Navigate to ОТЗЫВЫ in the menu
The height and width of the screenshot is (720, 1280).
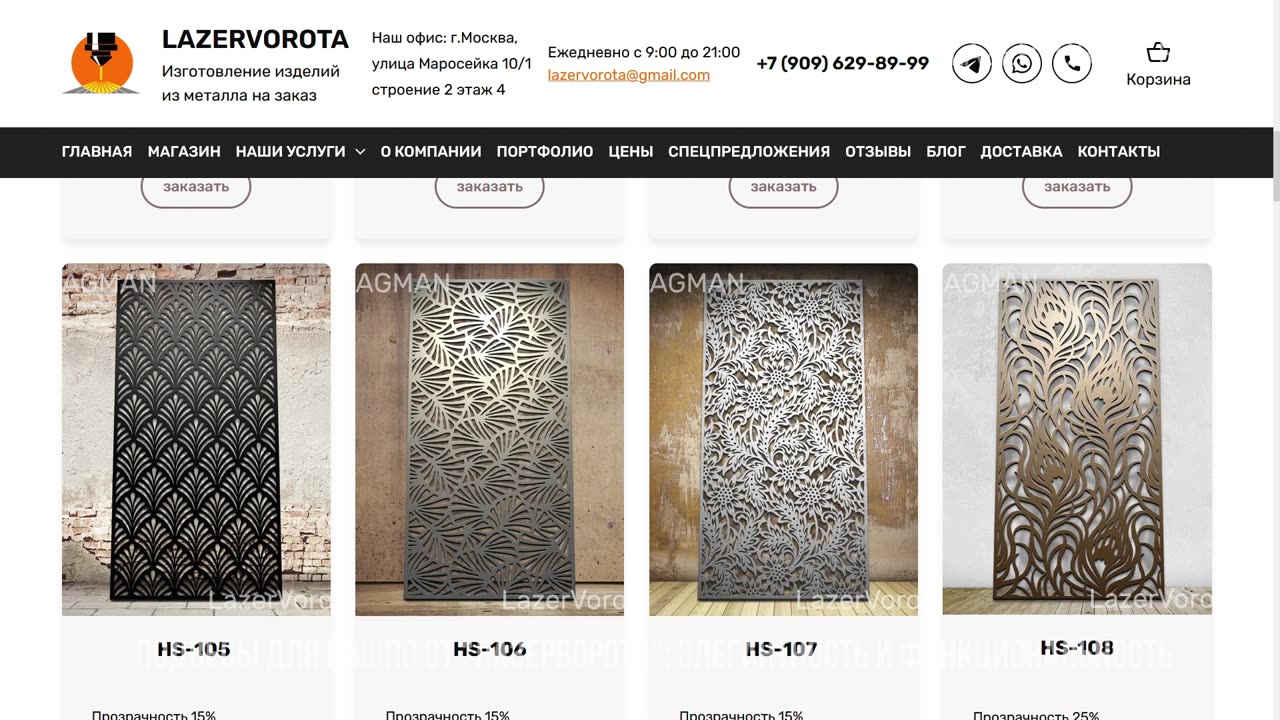coord(878,152)
